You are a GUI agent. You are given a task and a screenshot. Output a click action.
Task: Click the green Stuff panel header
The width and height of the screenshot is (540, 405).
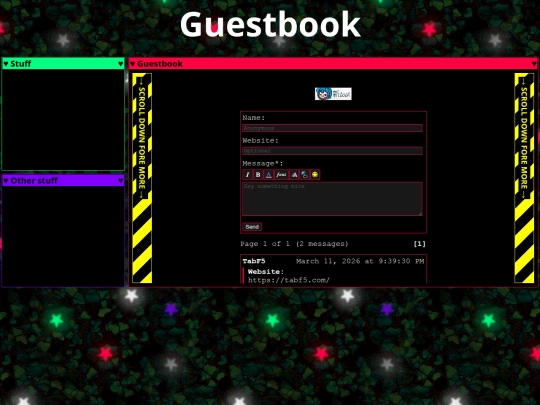[63, 63]
